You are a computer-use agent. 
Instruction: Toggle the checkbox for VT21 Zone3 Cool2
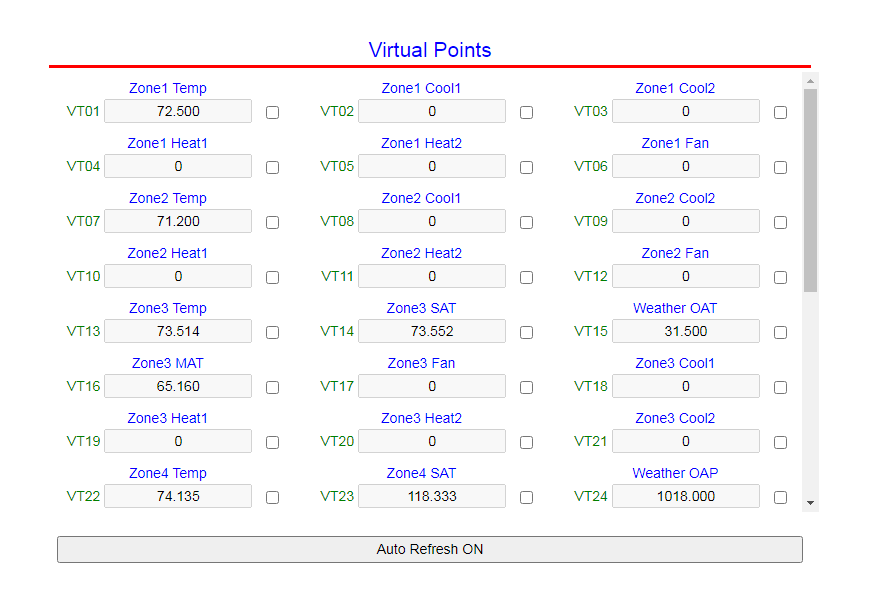pyautogui.click(x=780, y=442)
